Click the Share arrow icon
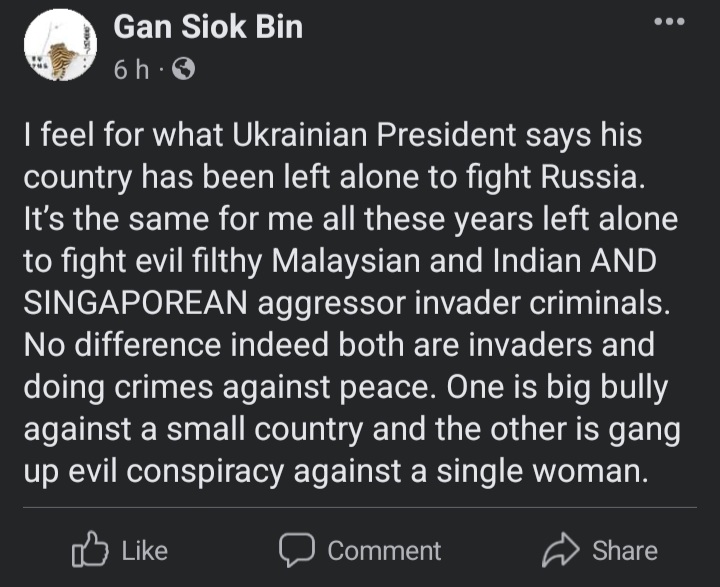This screenshot has width=720, height=587. 561,549
